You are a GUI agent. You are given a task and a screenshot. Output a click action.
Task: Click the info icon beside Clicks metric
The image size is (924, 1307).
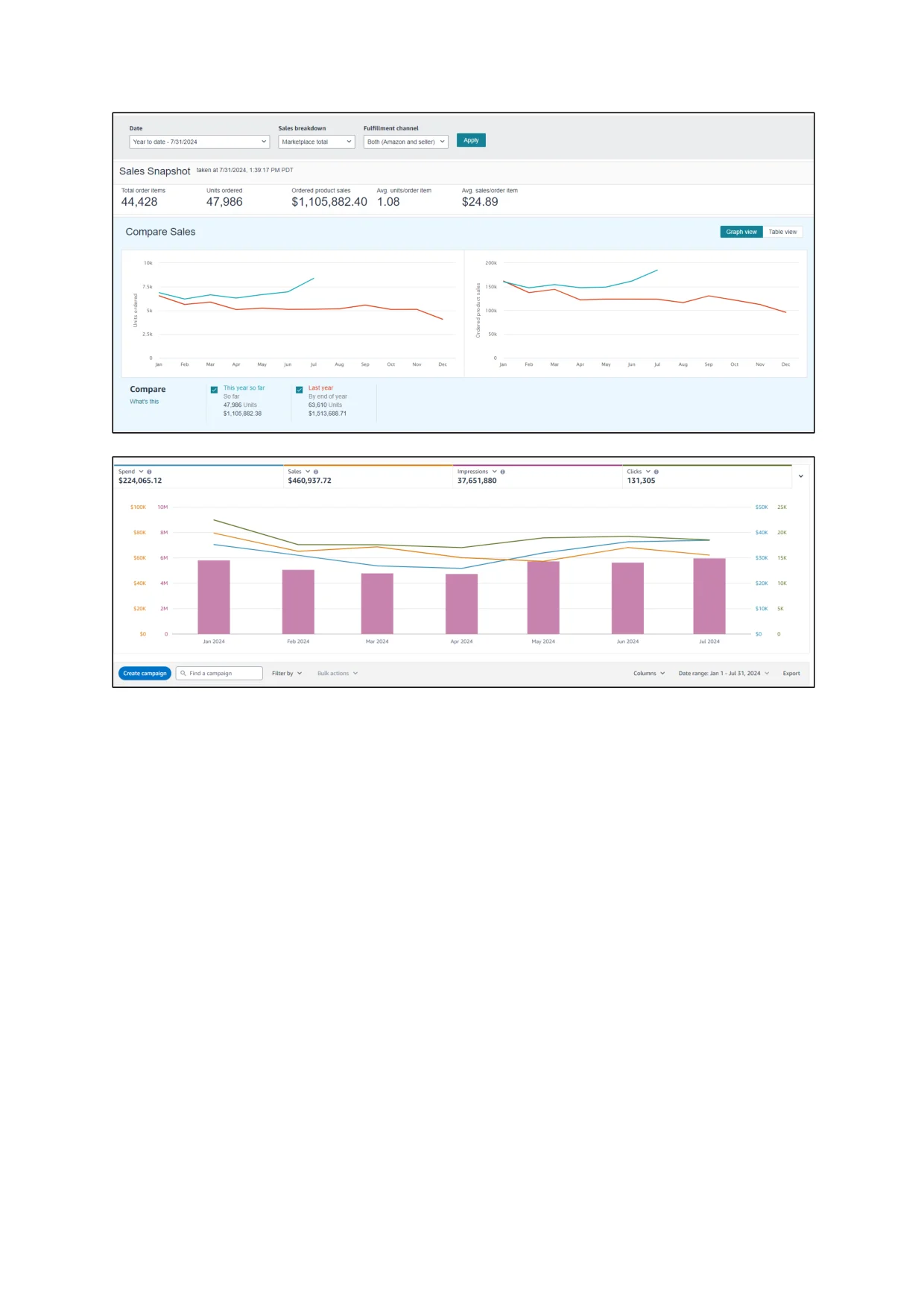(656, 472)
